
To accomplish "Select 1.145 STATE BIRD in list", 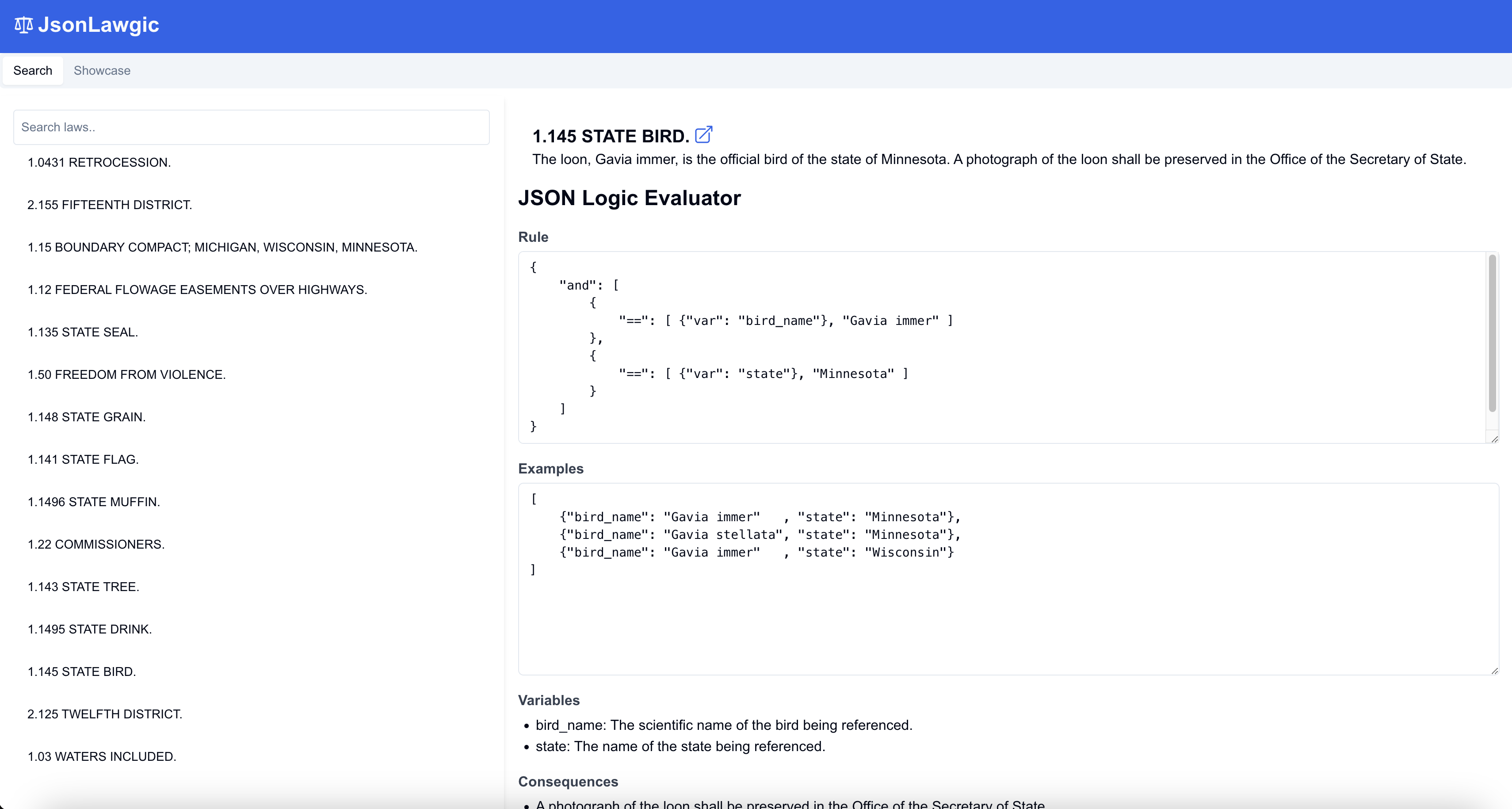I will (x=82, y=672).
